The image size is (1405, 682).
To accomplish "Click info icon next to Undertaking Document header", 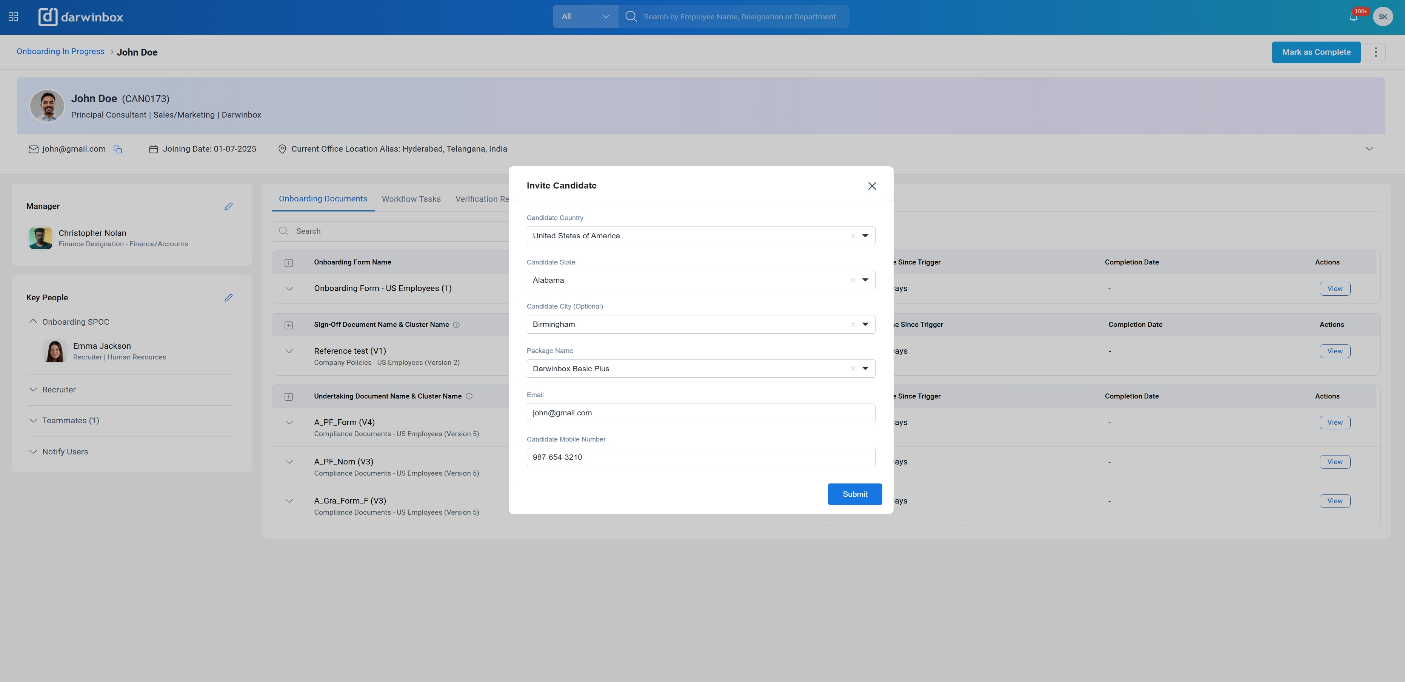I will (469, 396).
